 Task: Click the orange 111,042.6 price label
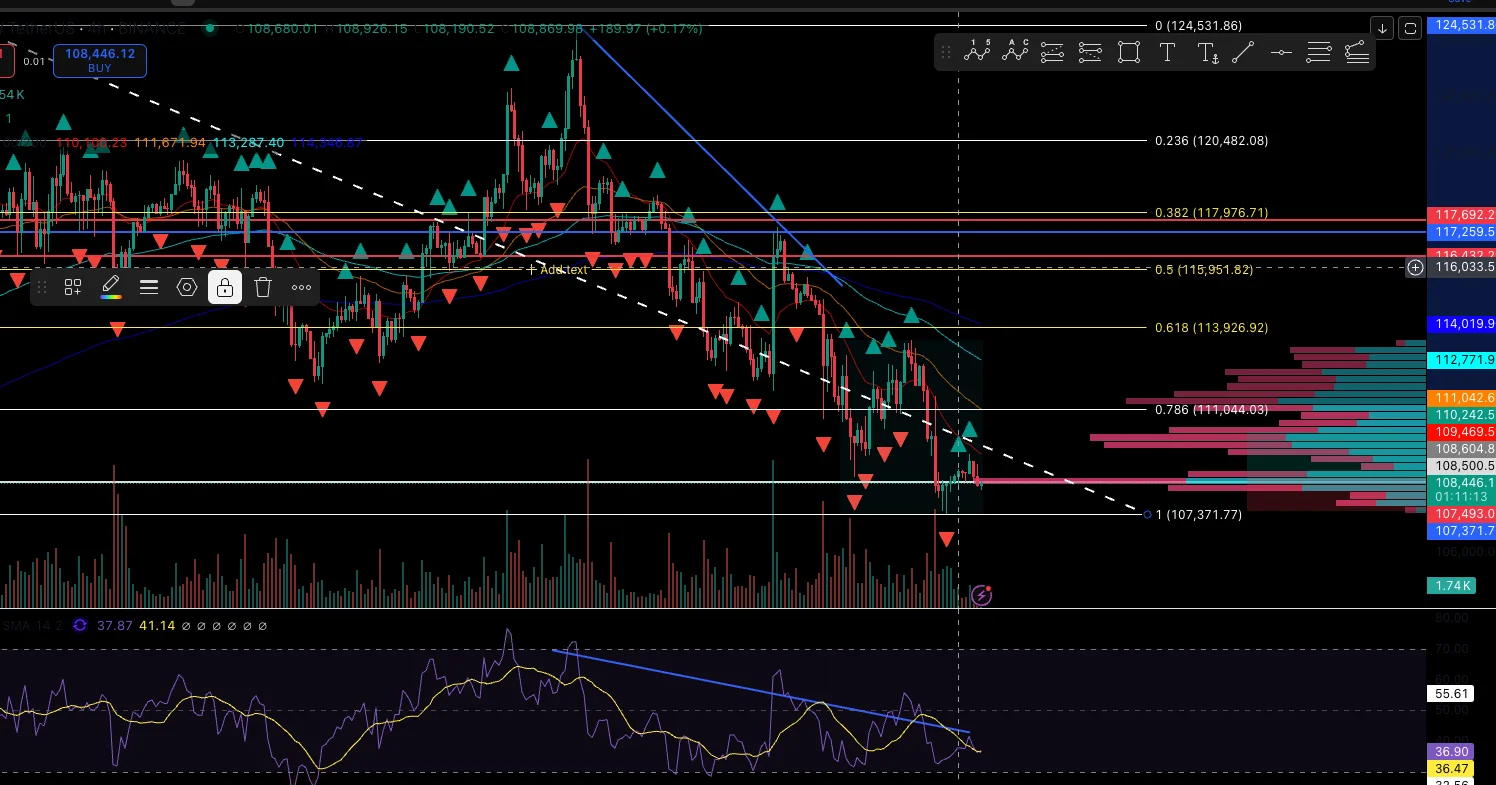point(1463,398)
